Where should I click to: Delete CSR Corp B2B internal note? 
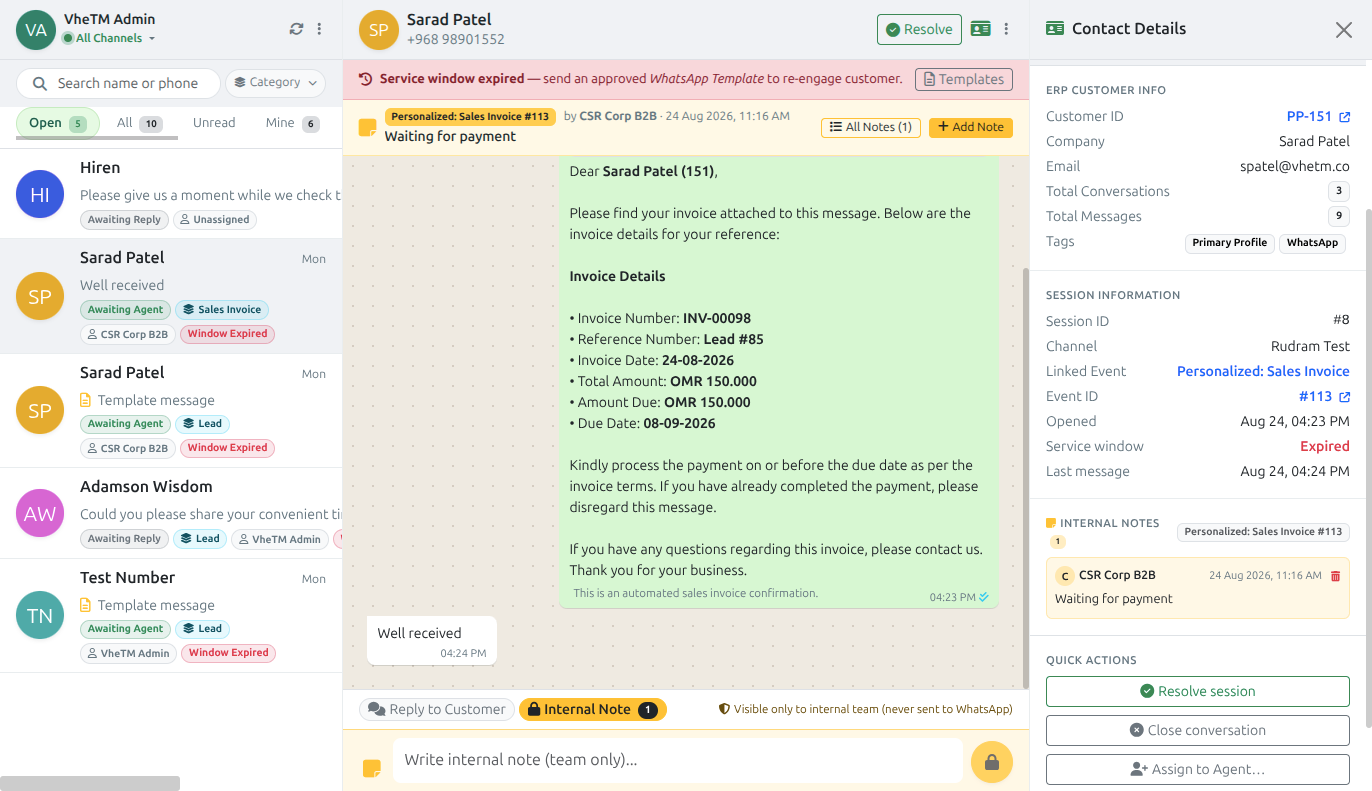(x=1335, y=576)
